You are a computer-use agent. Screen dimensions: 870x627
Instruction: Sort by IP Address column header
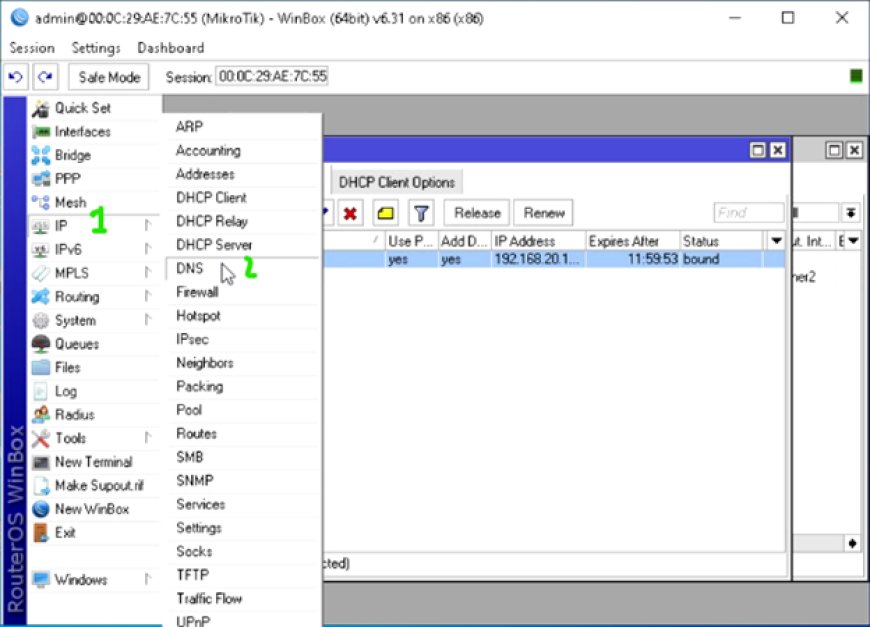[x=538, y=241]
